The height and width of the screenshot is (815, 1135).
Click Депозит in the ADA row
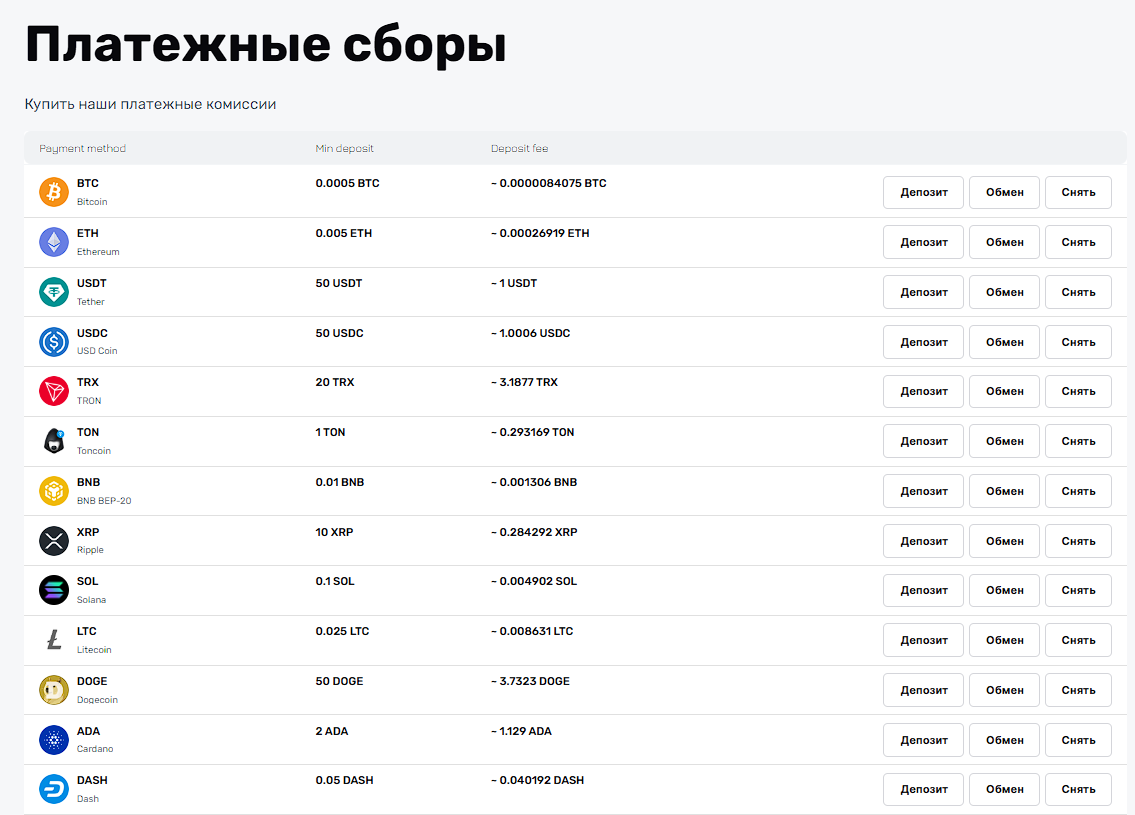pyautogui.click(x=924, y=740)
